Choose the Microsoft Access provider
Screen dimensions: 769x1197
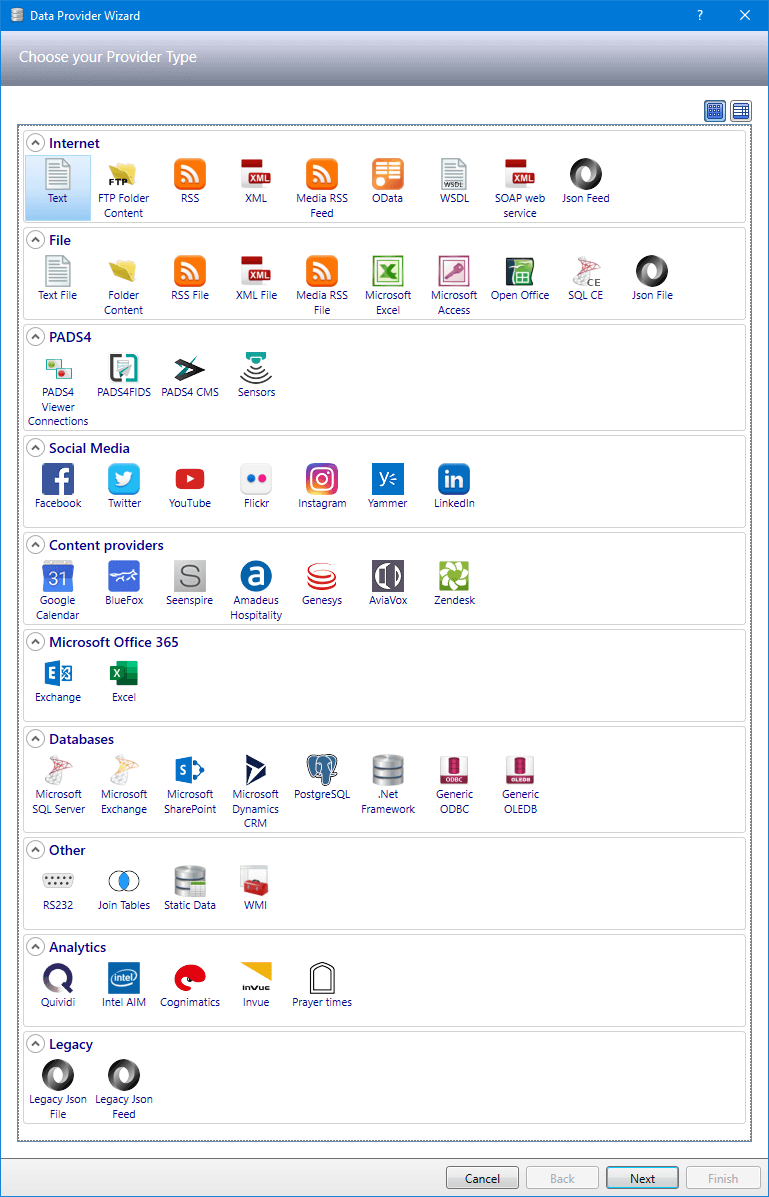[454, 285]
